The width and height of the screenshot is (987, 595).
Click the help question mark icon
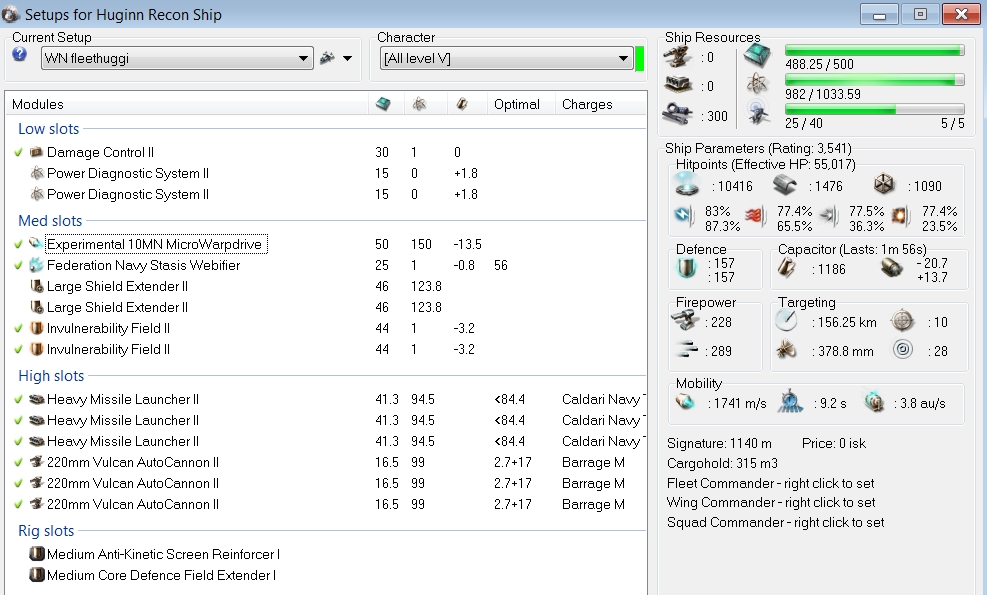(x=20, y=55)
